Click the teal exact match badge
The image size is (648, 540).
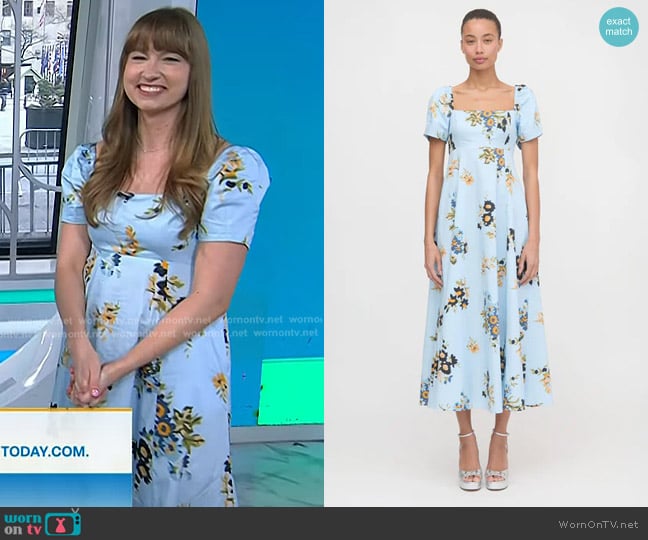pyautogui.click(x=619, y=26)
